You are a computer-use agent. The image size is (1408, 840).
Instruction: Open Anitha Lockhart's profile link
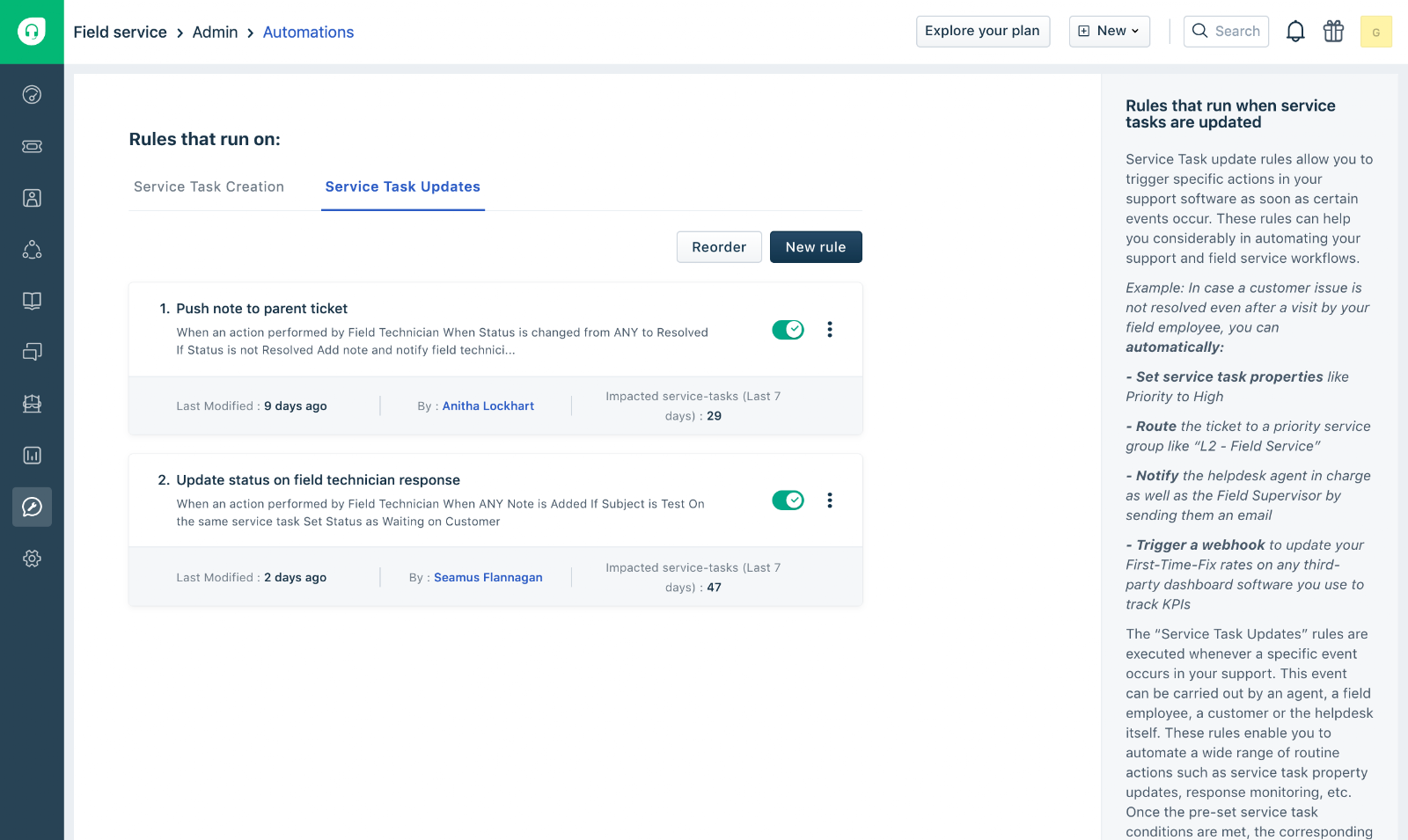(x=488, y=405)
